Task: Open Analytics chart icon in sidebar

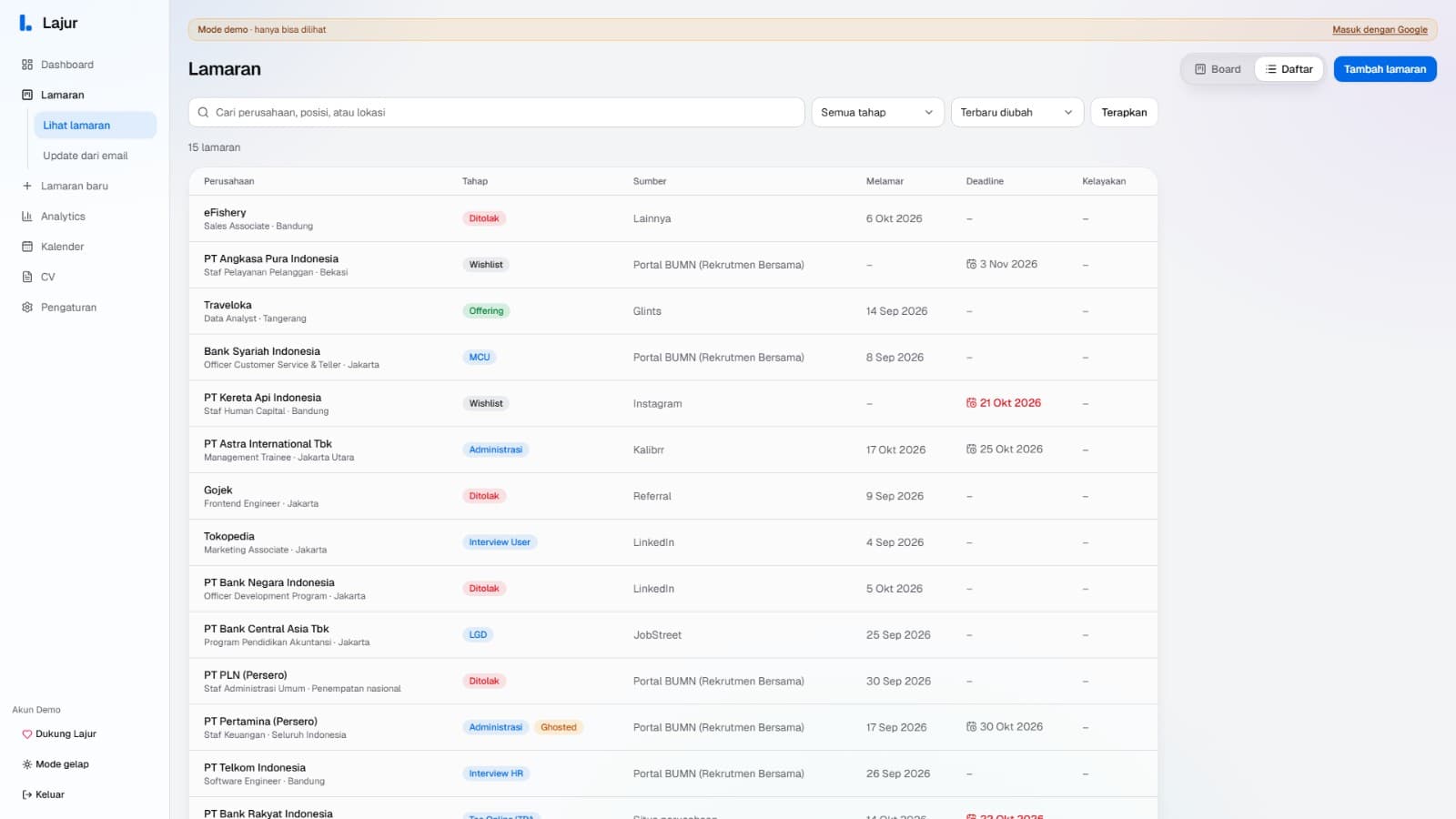Action: pos(27,217)
